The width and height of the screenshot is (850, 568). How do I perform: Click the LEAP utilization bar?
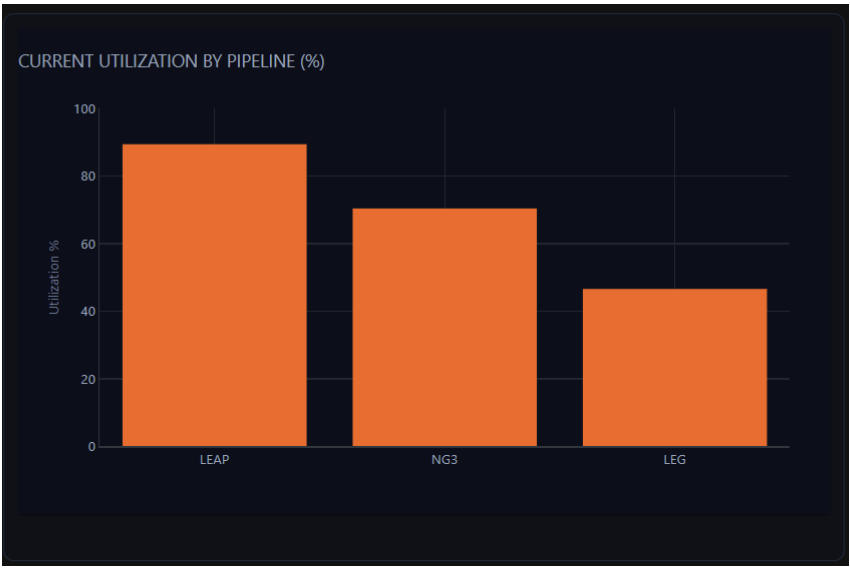pyautogui.click(x=214, y=295)
